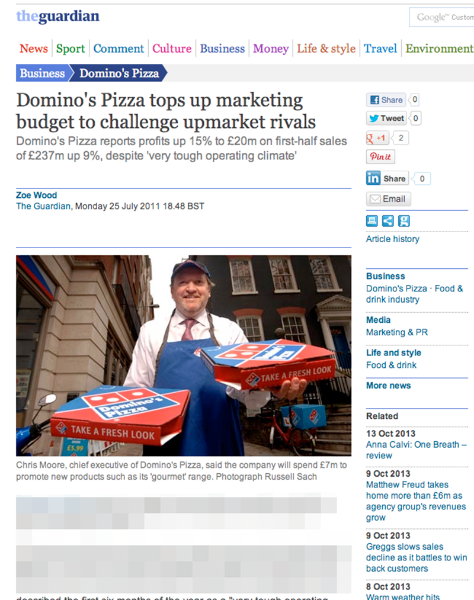Click author name Zoe Wood

point(36,195)
